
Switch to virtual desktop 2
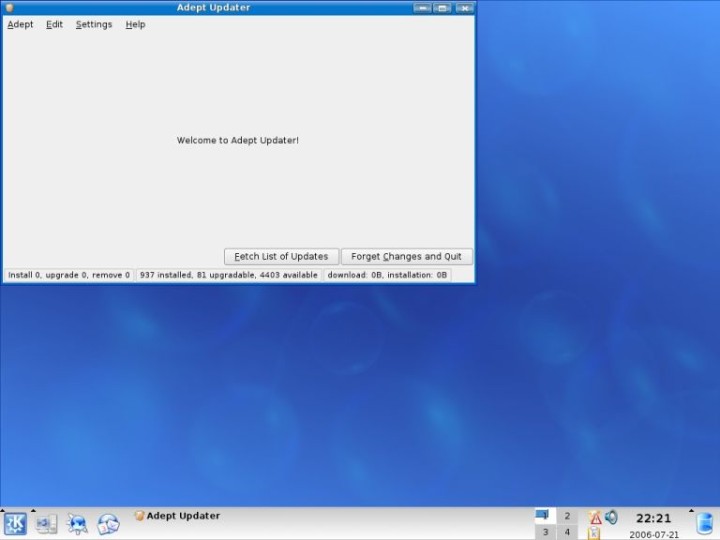pos(567,516)
